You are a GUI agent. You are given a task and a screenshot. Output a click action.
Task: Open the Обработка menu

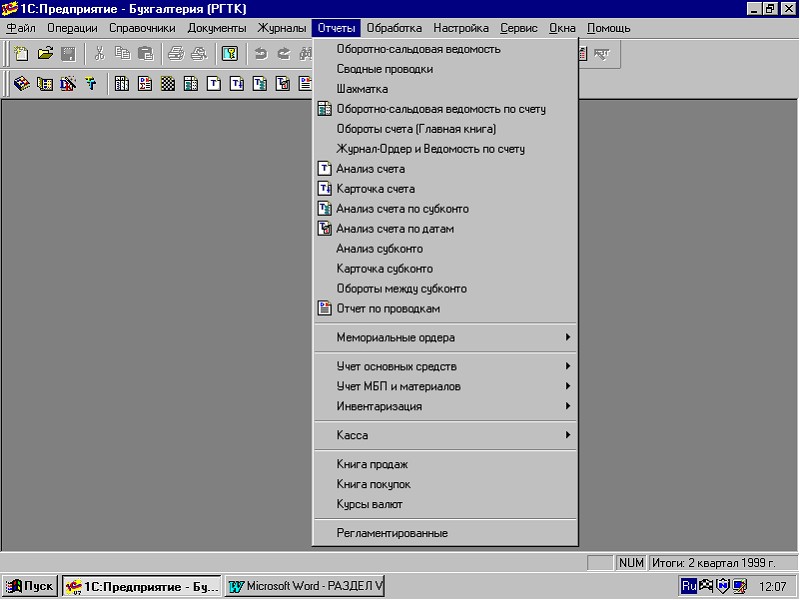(394, 28)
